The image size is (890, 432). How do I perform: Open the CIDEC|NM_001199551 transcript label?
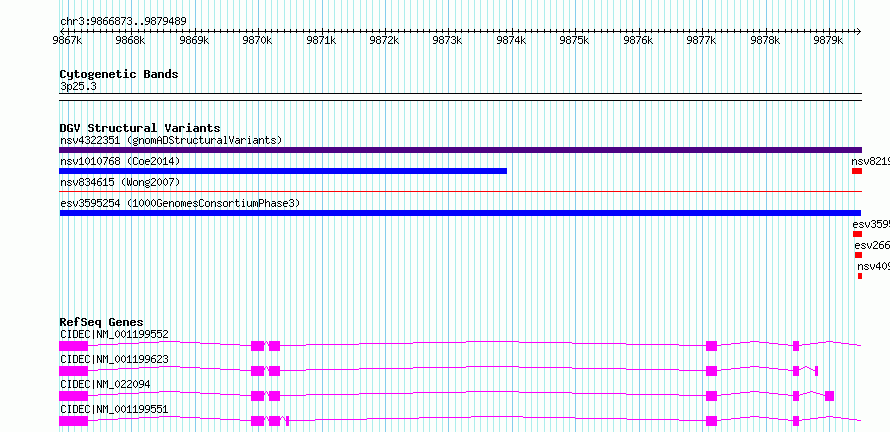coord(114,409)
